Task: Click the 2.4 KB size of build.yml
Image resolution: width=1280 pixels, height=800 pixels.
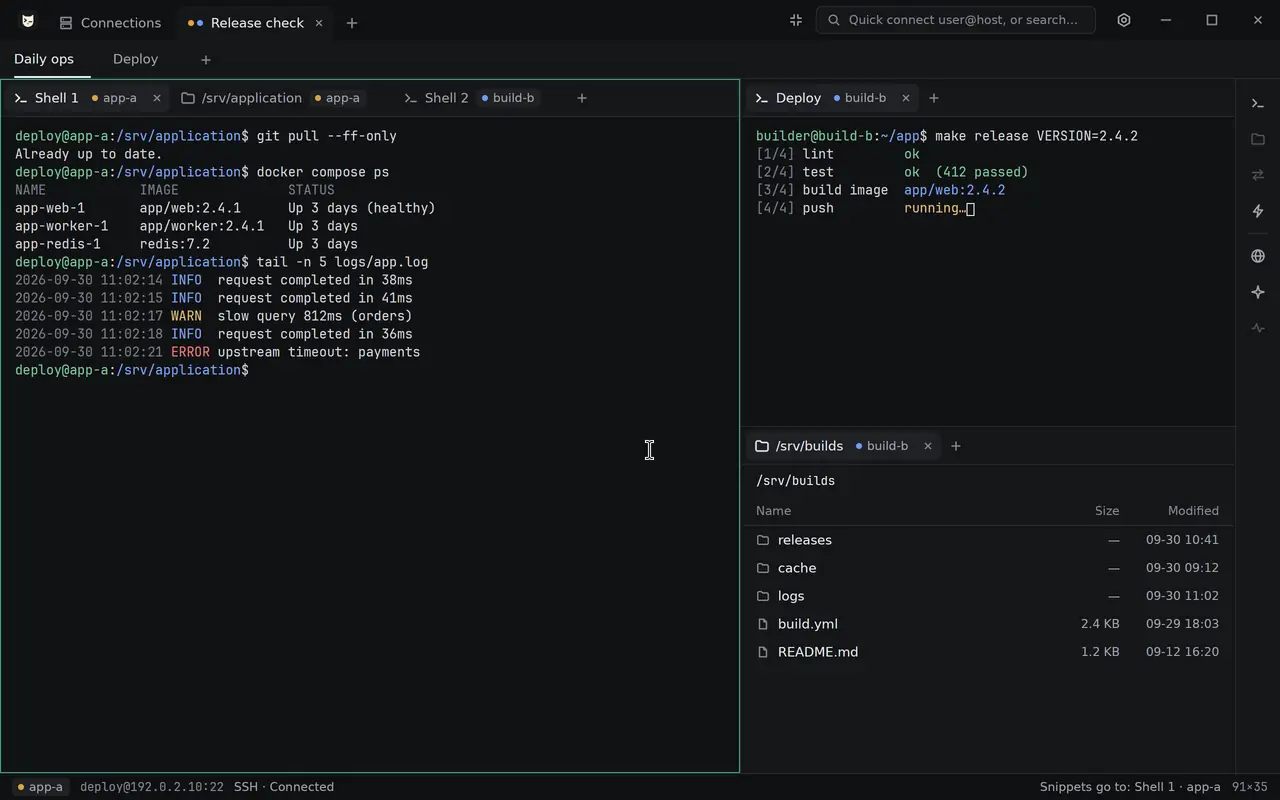Action: (1100, 624)
